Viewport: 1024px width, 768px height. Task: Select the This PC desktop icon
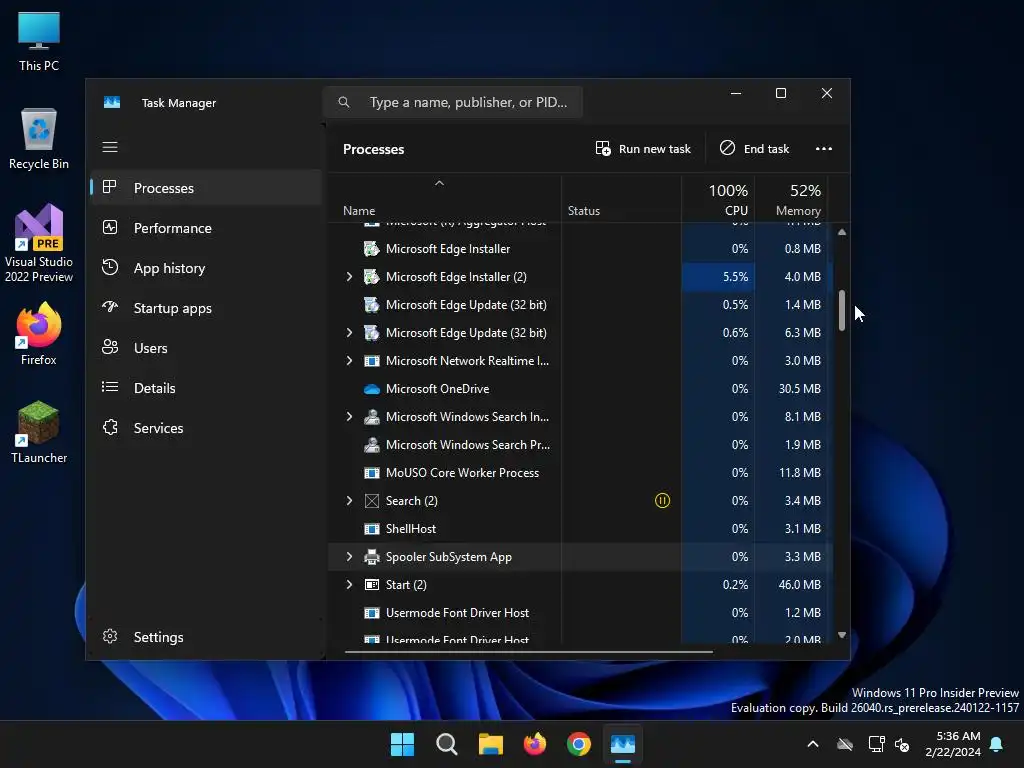(39, 41)
